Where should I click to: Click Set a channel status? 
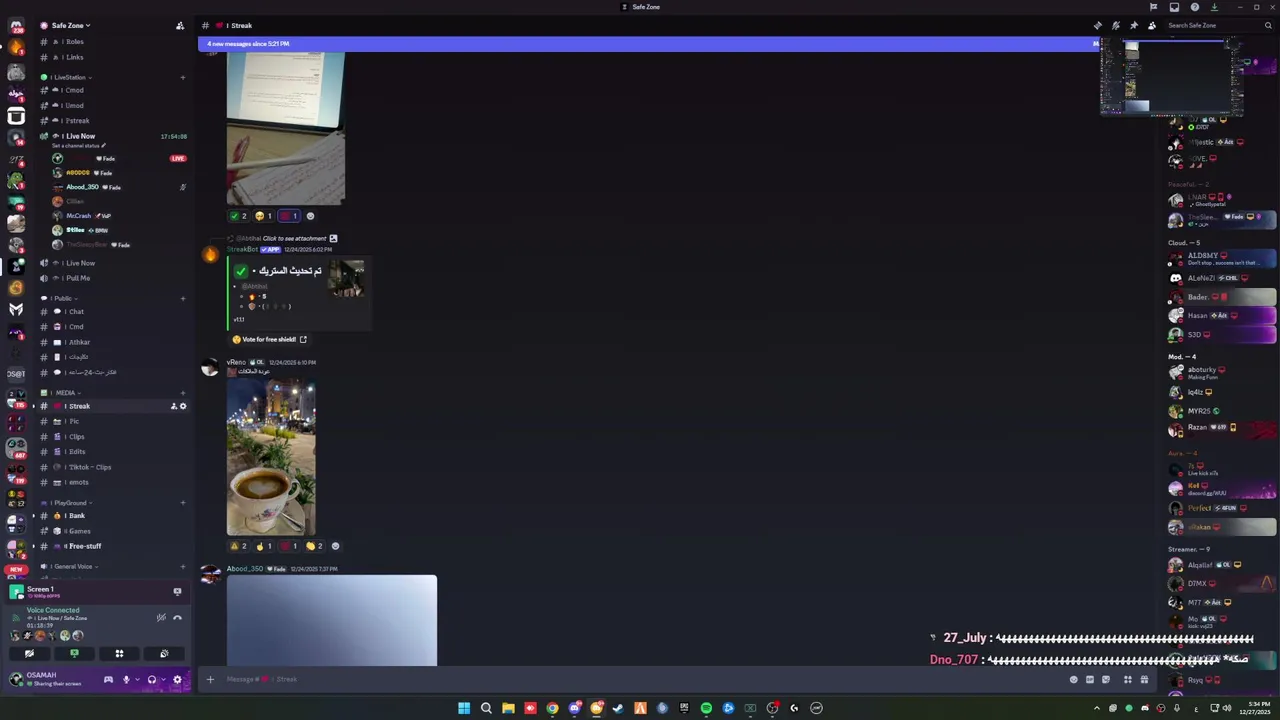point(78,146)
